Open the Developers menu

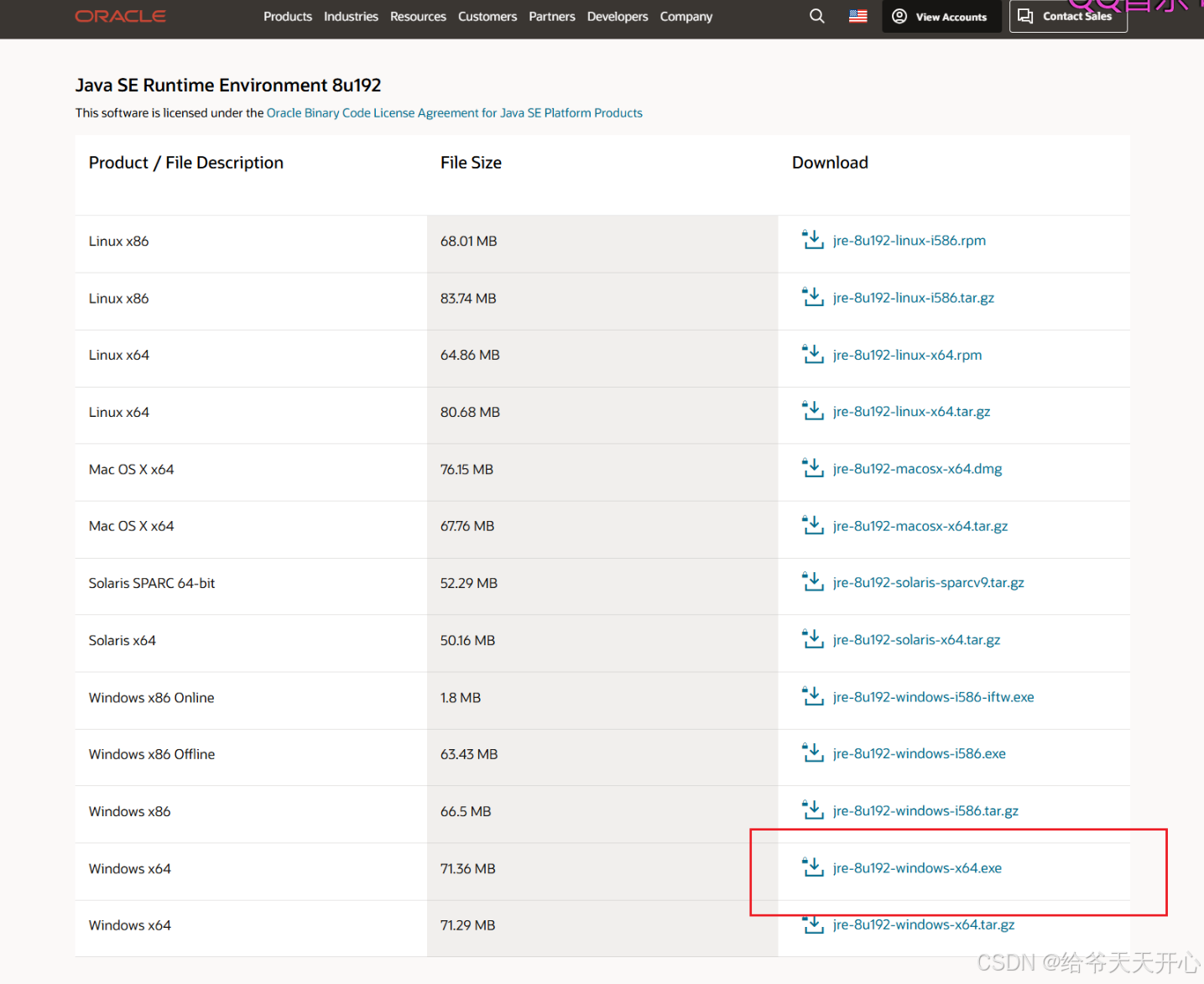618,16
